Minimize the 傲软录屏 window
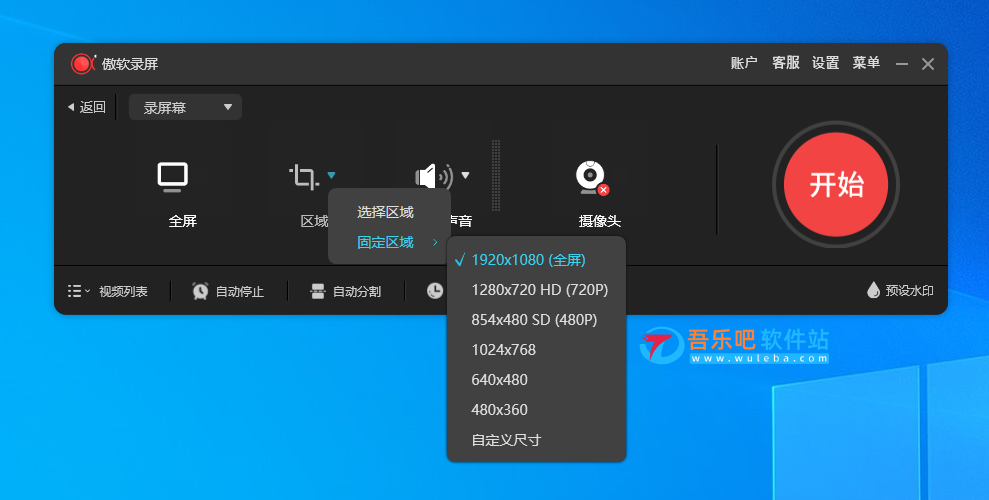989x500 pixels. [x=902, y=64]
